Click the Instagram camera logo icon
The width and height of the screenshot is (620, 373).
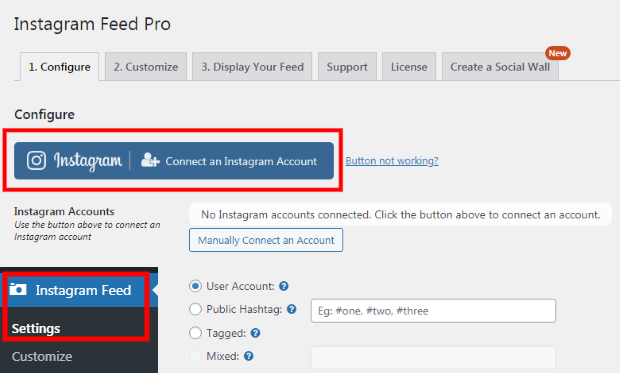click(36, 161)
